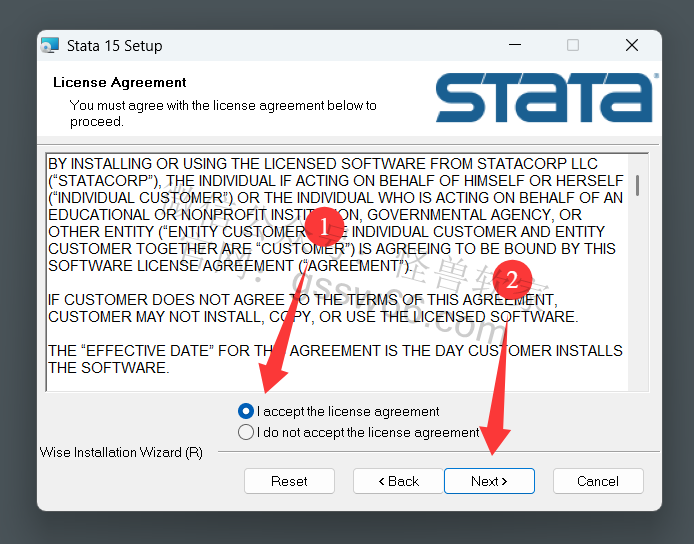This screenshot has width=694, height=544.
Task: Click line 'BY INSTALLING OR USING THE LICENSED SOFTWARE'
Action: (x=323, y=163)
